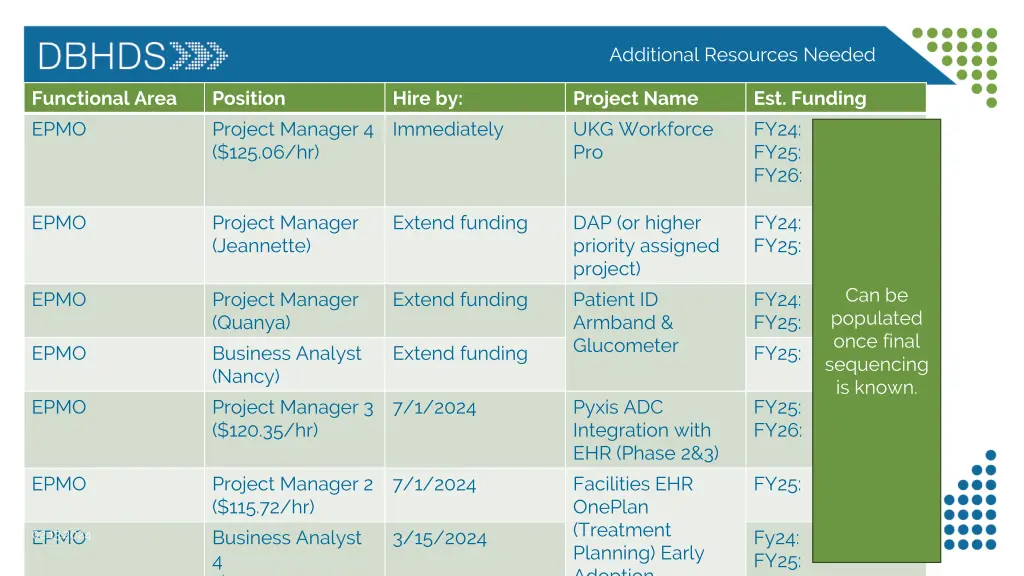Click the chevron arrows beside the DBHDS logo
The image size is (1024, 576).
(x=198, y=55)
